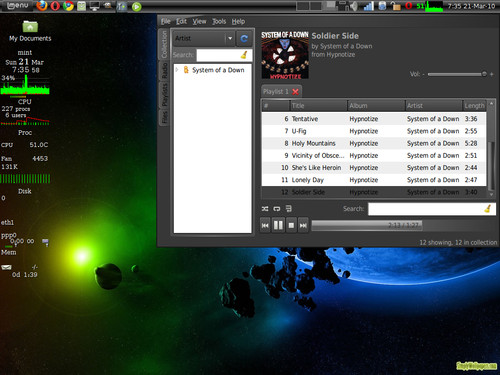
Task: Open the Tools menu
Action: point(219,21)
